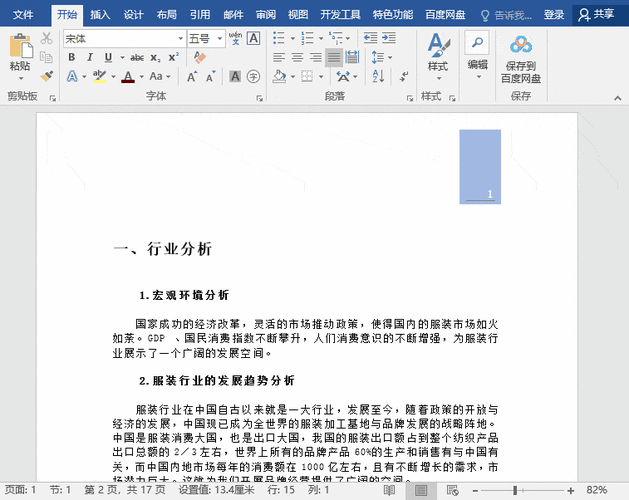The height and width of the screenshot is (500, 629).
Task: Apply the dark red font color
Action: (128, 76)
